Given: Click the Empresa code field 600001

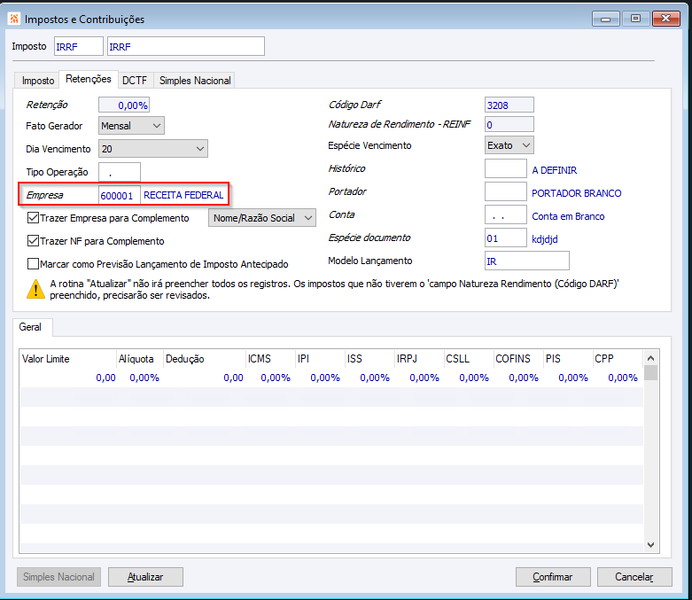Looking at the screenshot, I should 119,195.
